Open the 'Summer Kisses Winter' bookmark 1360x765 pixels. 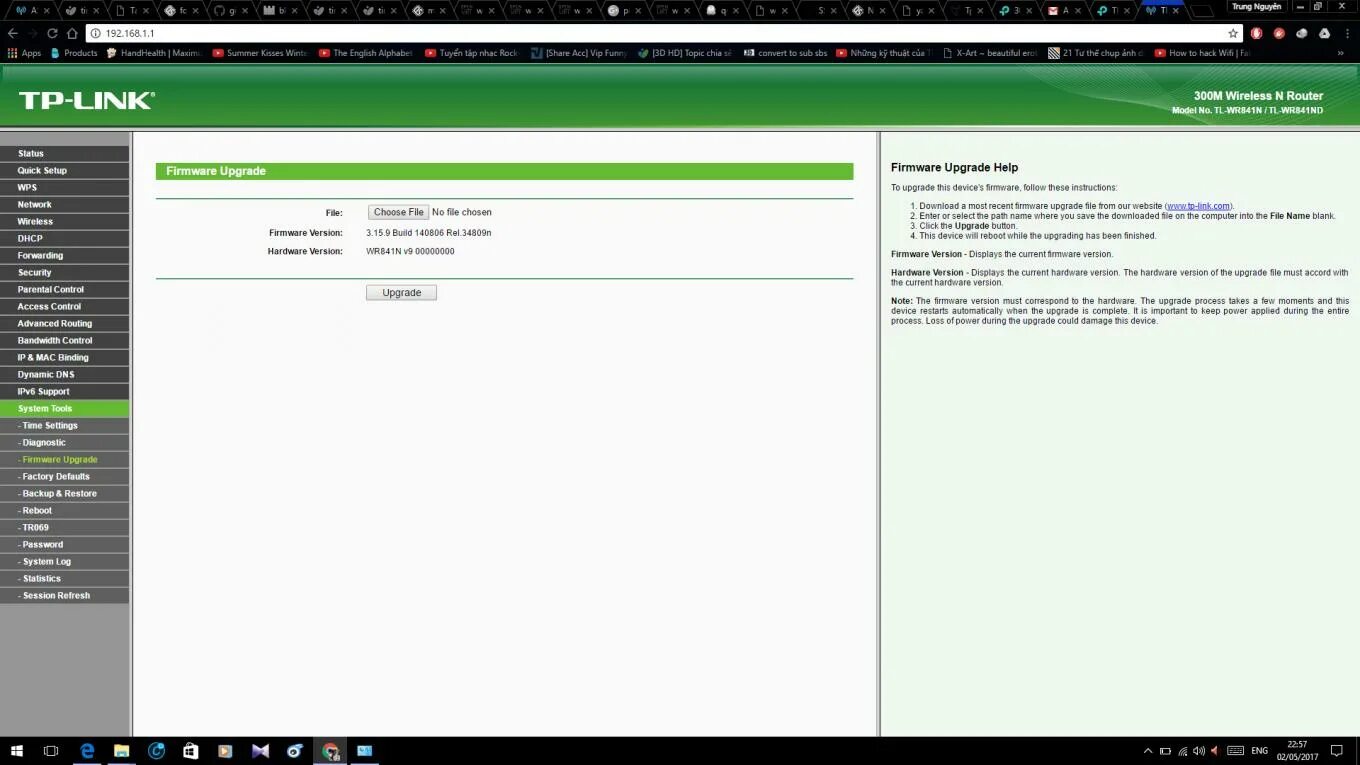(260, 53)
